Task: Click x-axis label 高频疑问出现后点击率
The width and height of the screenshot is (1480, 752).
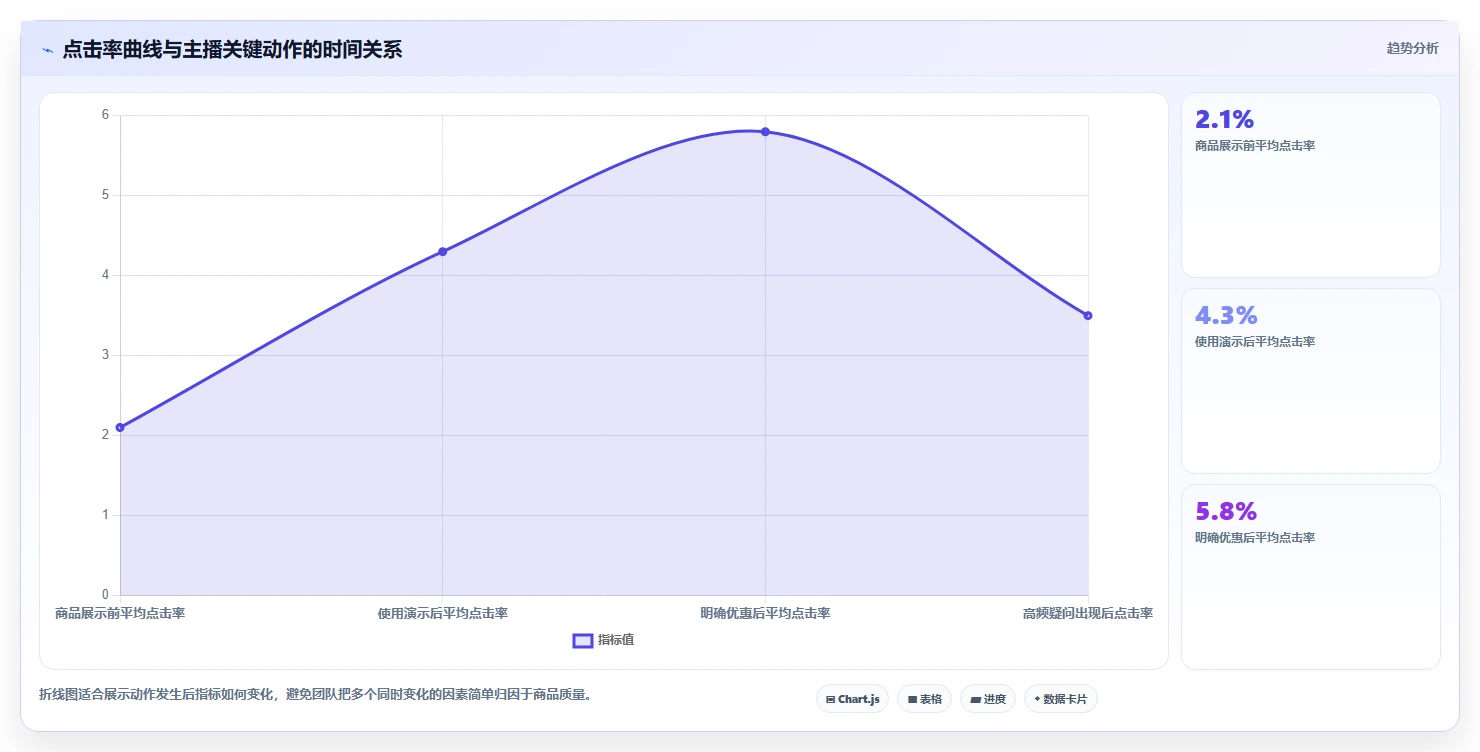Action: tap(1088, 613)
